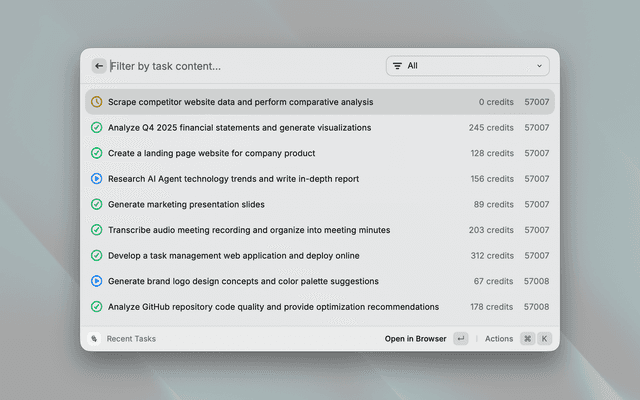
Task: Open the All status filter dropdown
Action: click(x=467, y=66)
